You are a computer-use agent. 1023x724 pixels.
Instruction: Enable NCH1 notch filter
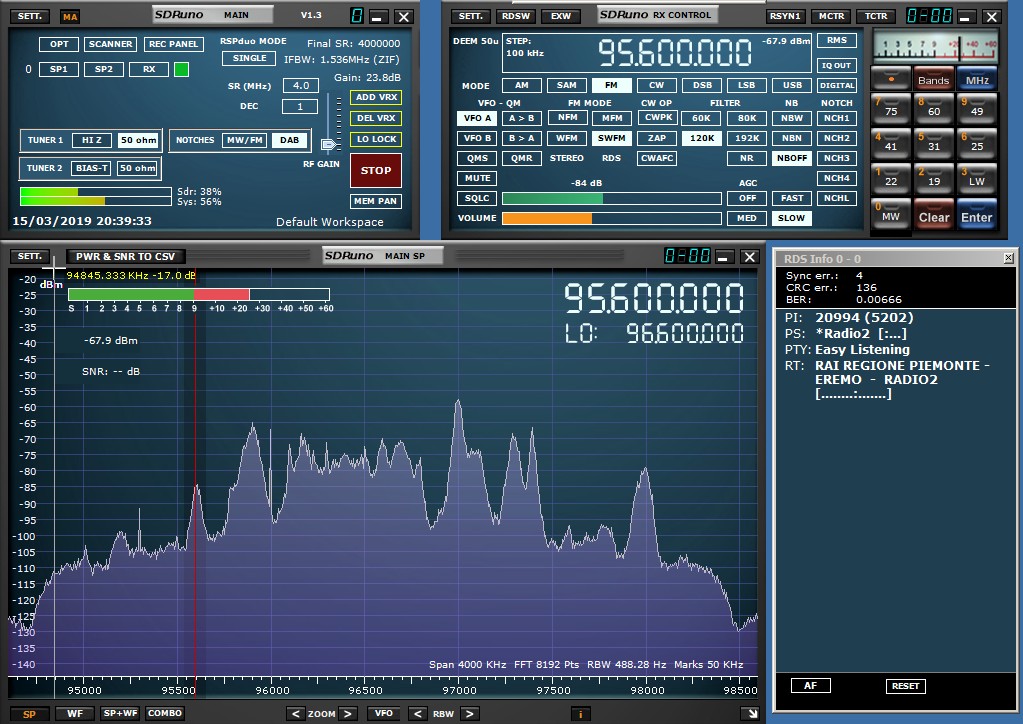tap(836, 118)
